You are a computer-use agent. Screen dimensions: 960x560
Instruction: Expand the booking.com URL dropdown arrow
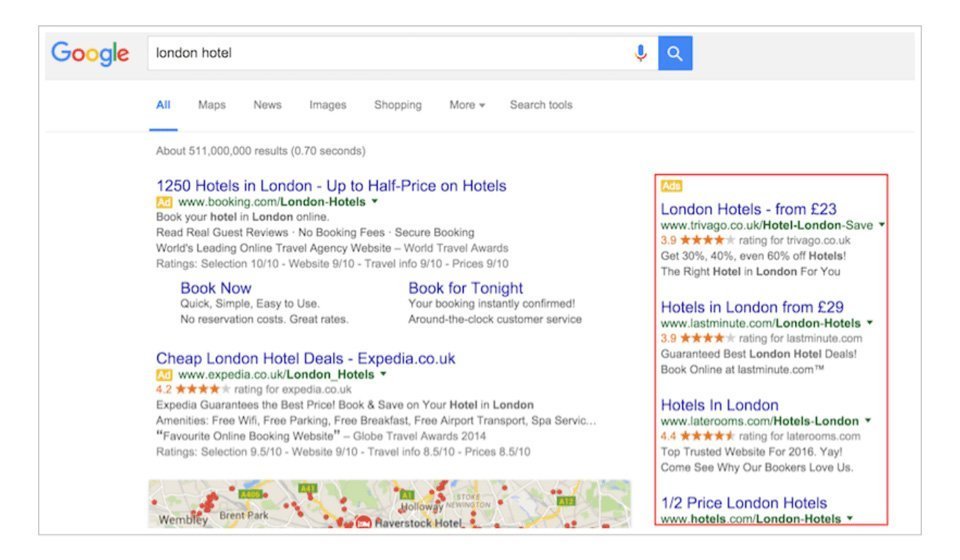pos(375,201)
